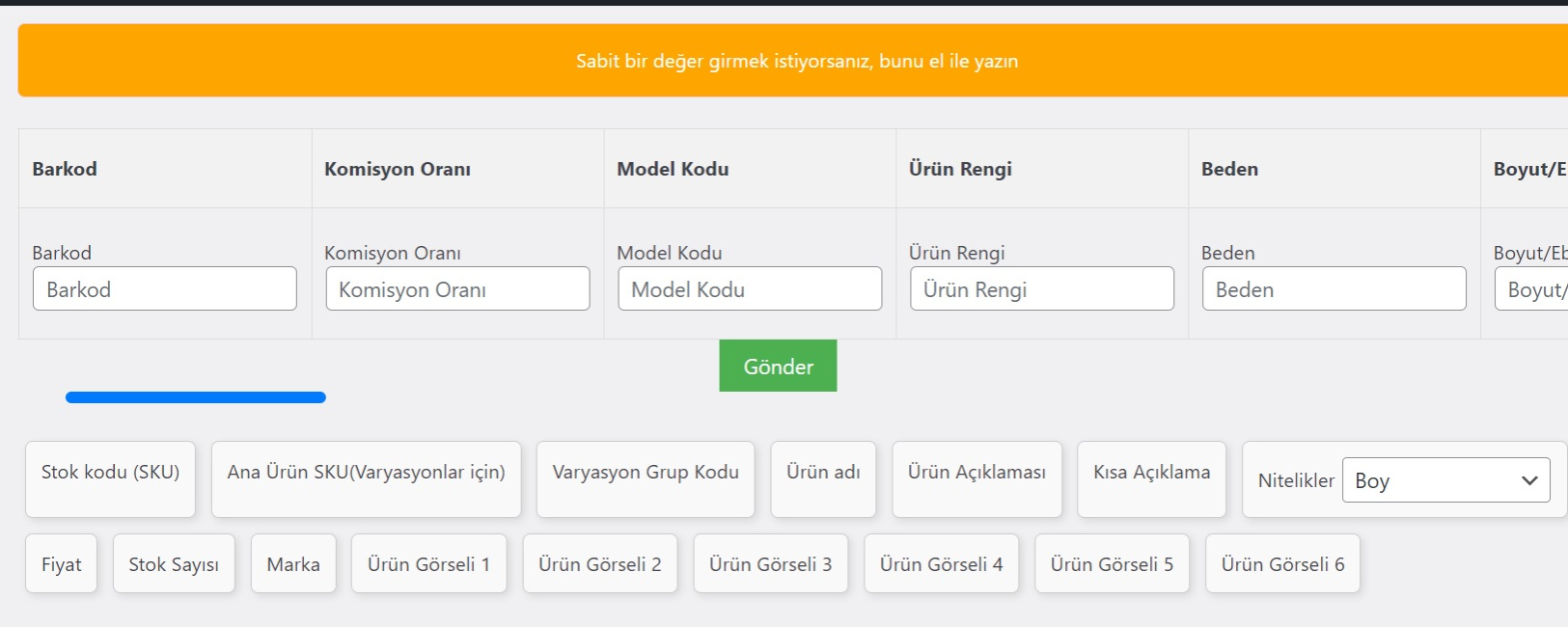Select the Marka chip
Viewport: 1568px width, 627px height.
(293, 564)
